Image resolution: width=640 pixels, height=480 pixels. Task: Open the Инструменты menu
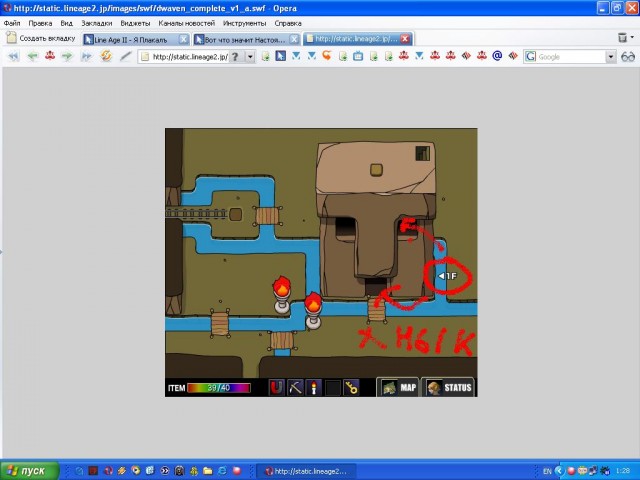click(x=244, y=23)
